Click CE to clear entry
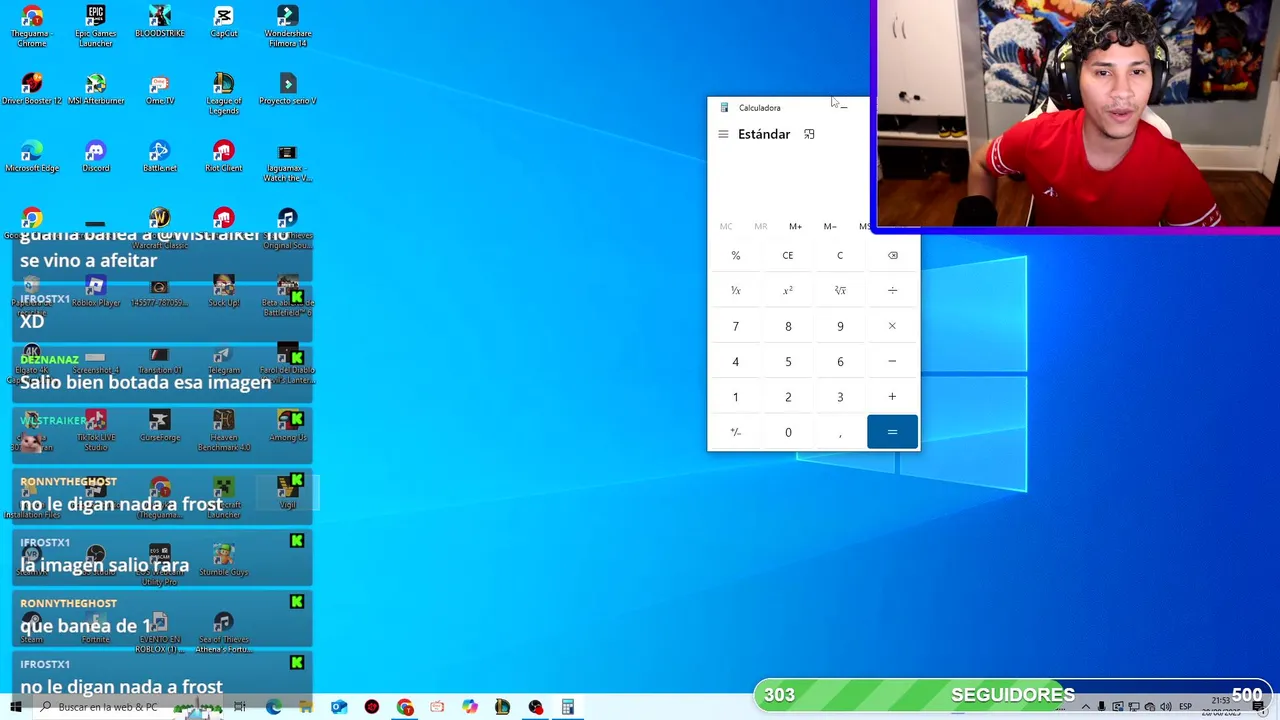Image resolution: width=1280 pixels, height=720 pixels. click(x=788, y=255)
